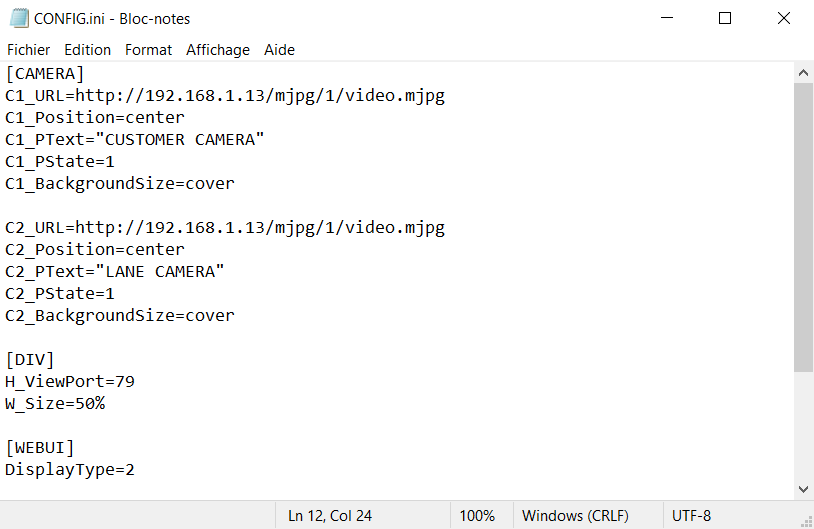The width and height of the screenshot is (814, 529).
Task: Open the Affichage menu
Action: click(x=218, y=49)
